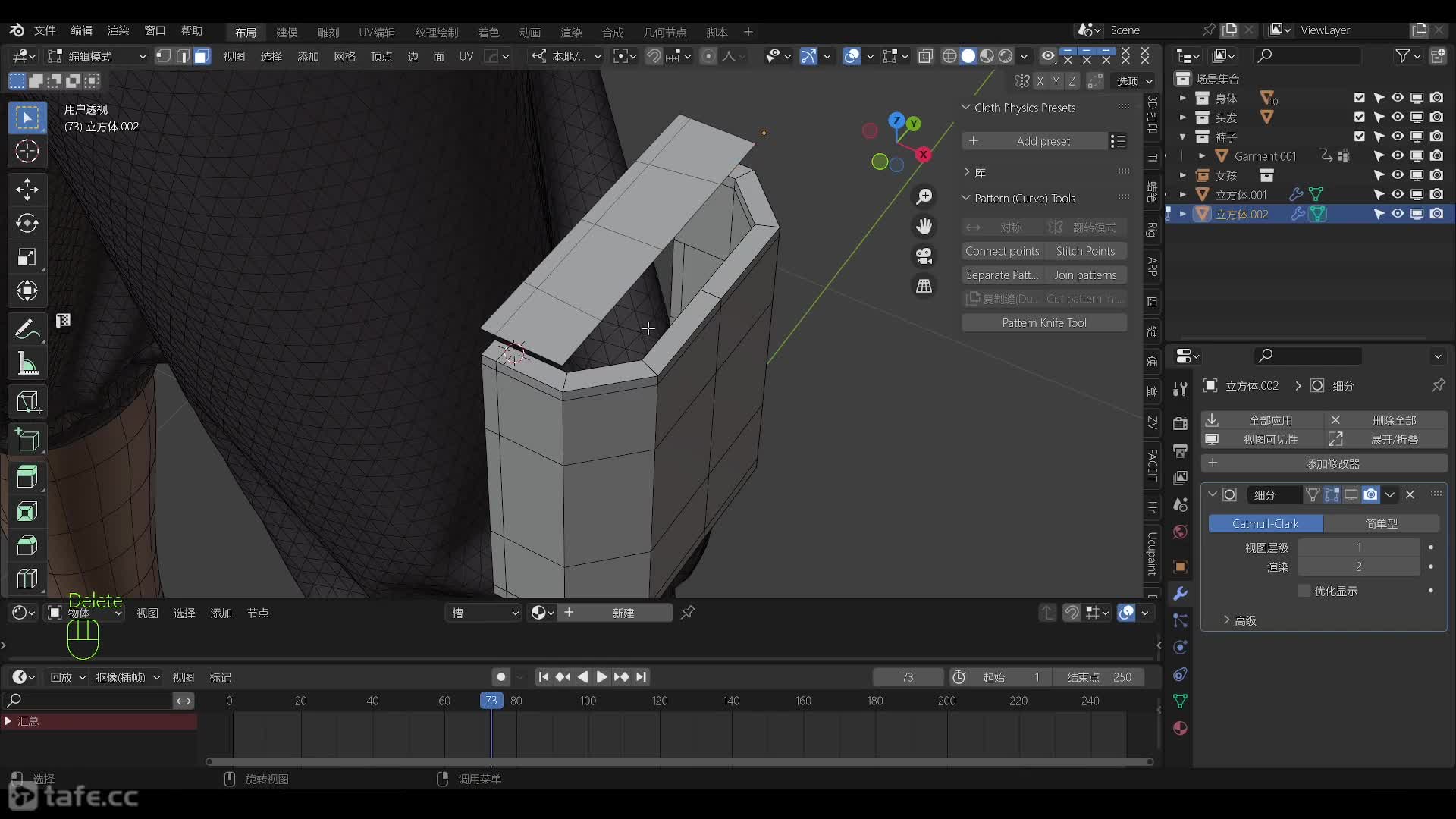Click the pan view hand icon
Screen dimensions: 1456x819
(924, 226)
